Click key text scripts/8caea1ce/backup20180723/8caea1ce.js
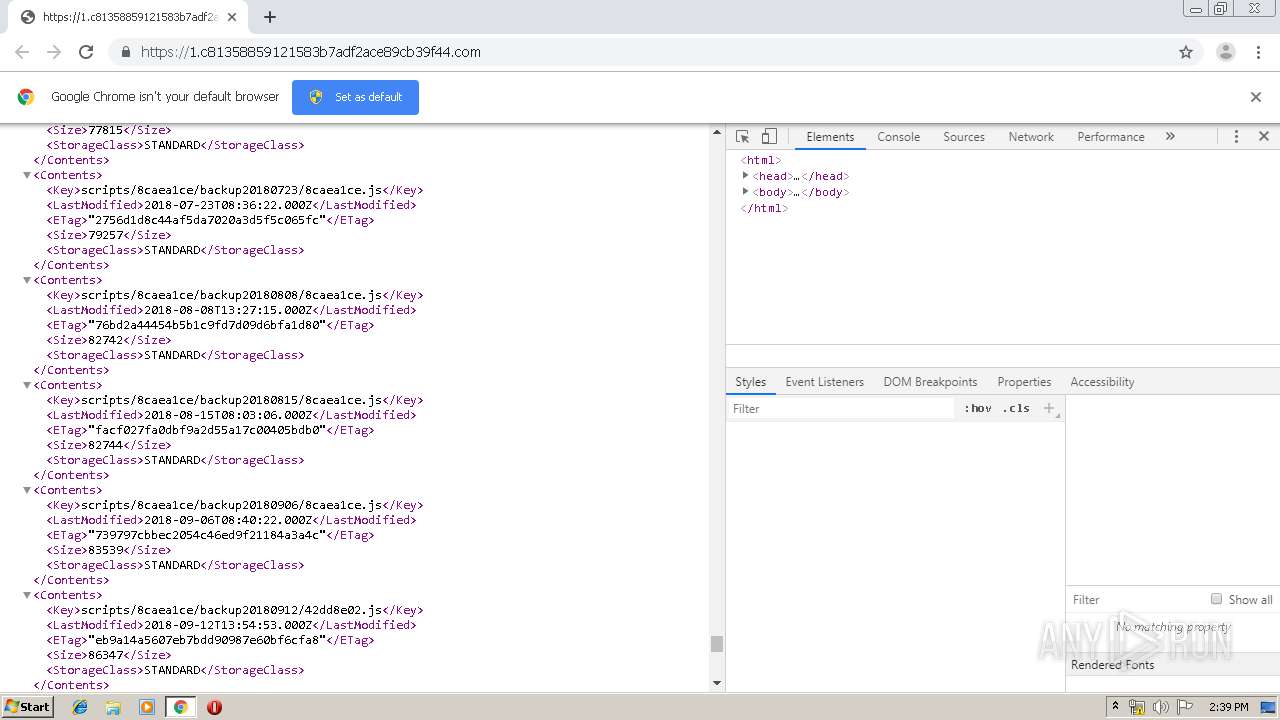The image size is (1280, 720). [232, 190]
